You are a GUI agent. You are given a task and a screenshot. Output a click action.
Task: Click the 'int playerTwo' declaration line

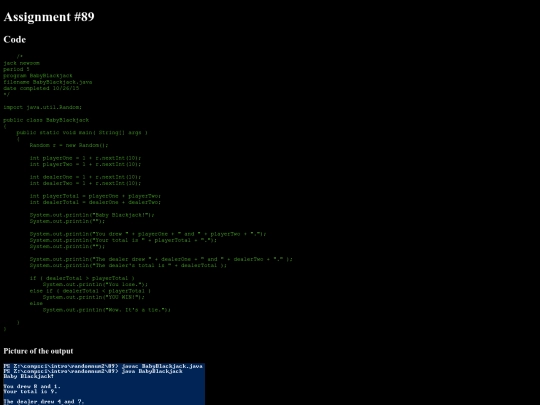click(85, 164)
